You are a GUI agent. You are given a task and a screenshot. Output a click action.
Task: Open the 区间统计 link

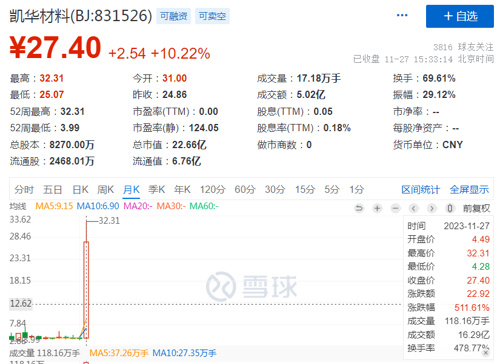tap(420, 190)
